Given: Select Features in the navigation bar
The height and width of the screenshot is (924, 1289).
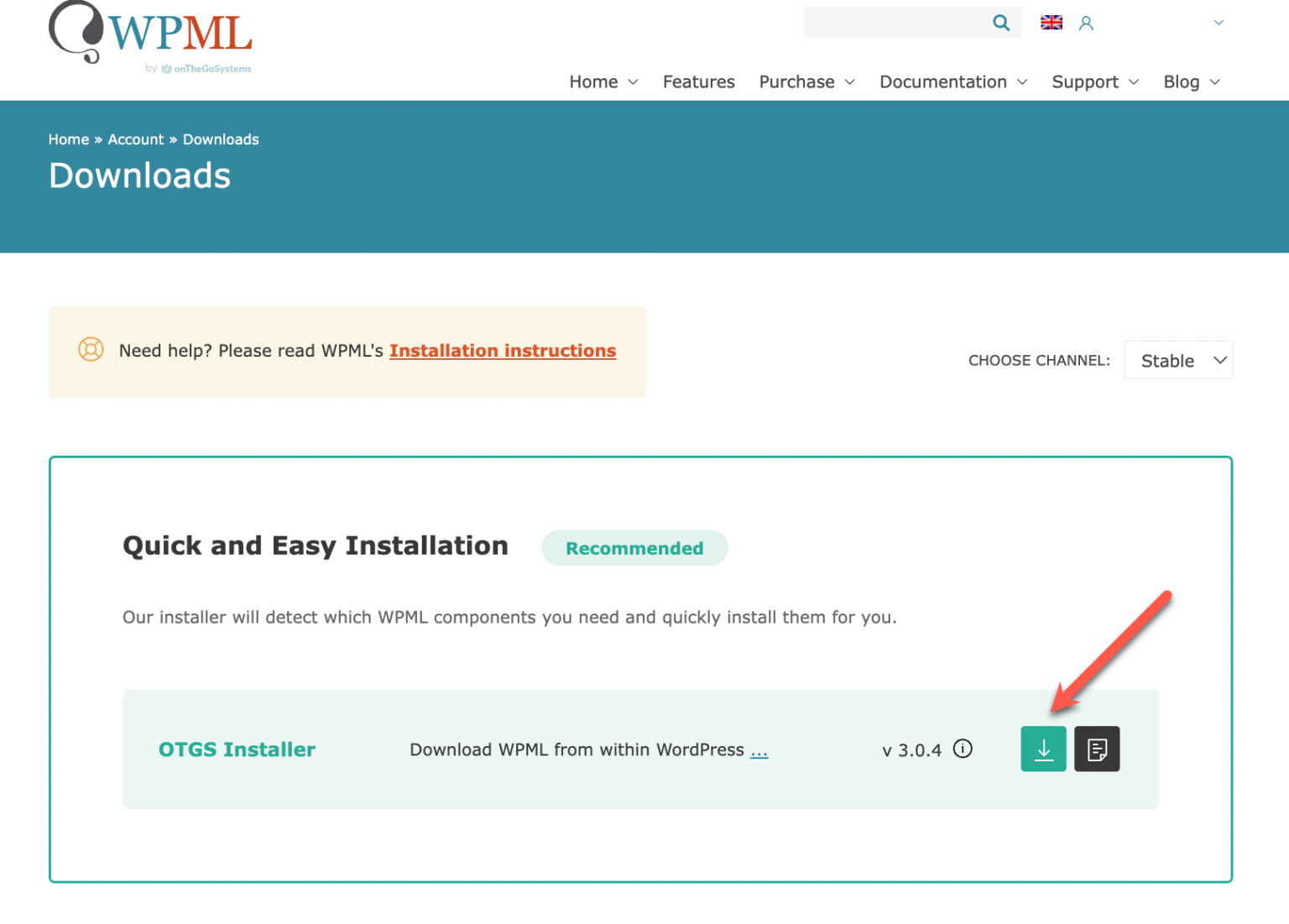Looking at the screenshot, I should click(698, 82).
